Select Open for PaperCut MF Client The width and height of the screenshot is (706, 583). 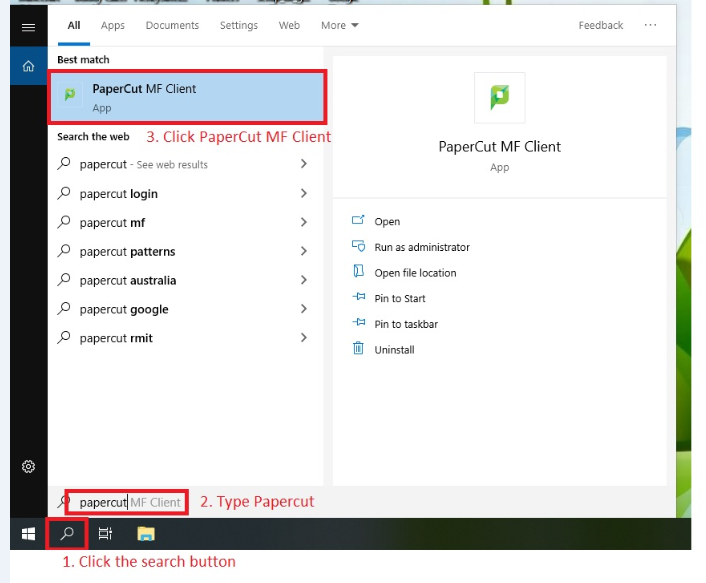(x=387, y=221)
